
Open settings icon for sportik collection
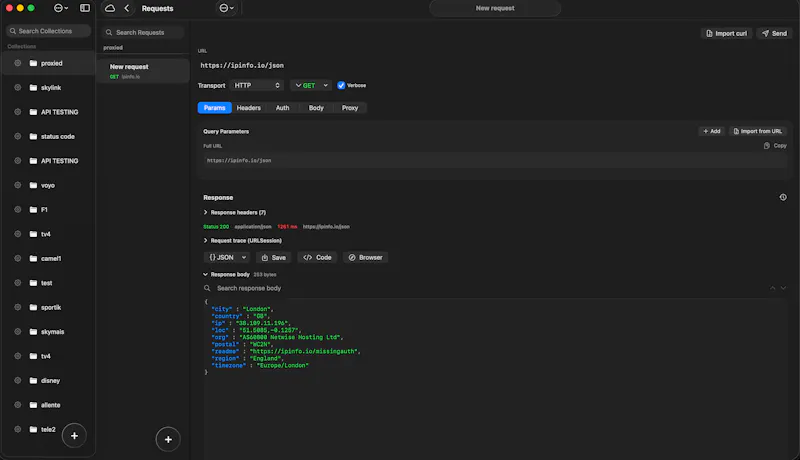pos(17,307)
